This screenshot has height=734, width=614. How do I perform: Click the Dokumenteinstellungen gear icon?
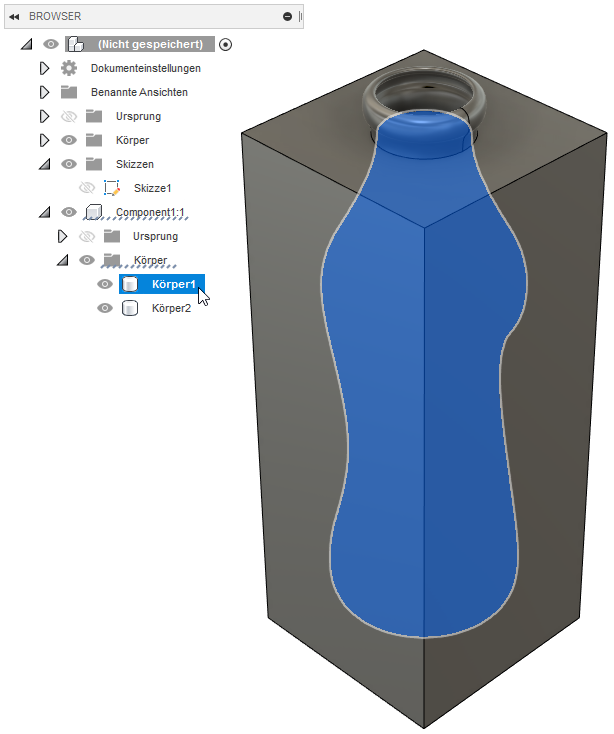point(69,68)
